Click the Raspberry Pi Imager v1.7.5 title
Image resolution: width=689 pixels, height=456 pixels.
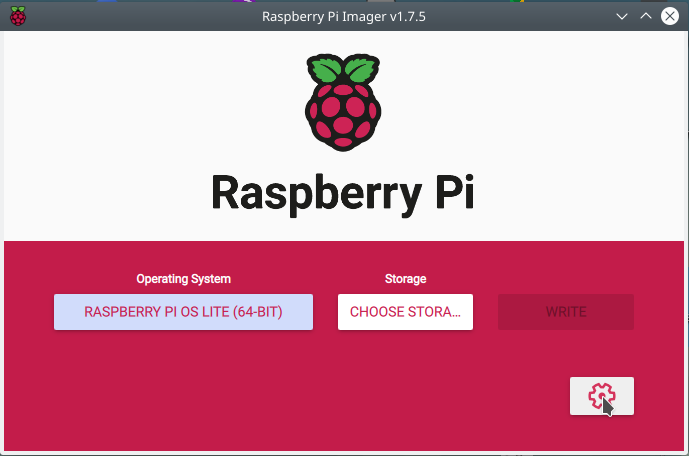click(x=344, y=17)
